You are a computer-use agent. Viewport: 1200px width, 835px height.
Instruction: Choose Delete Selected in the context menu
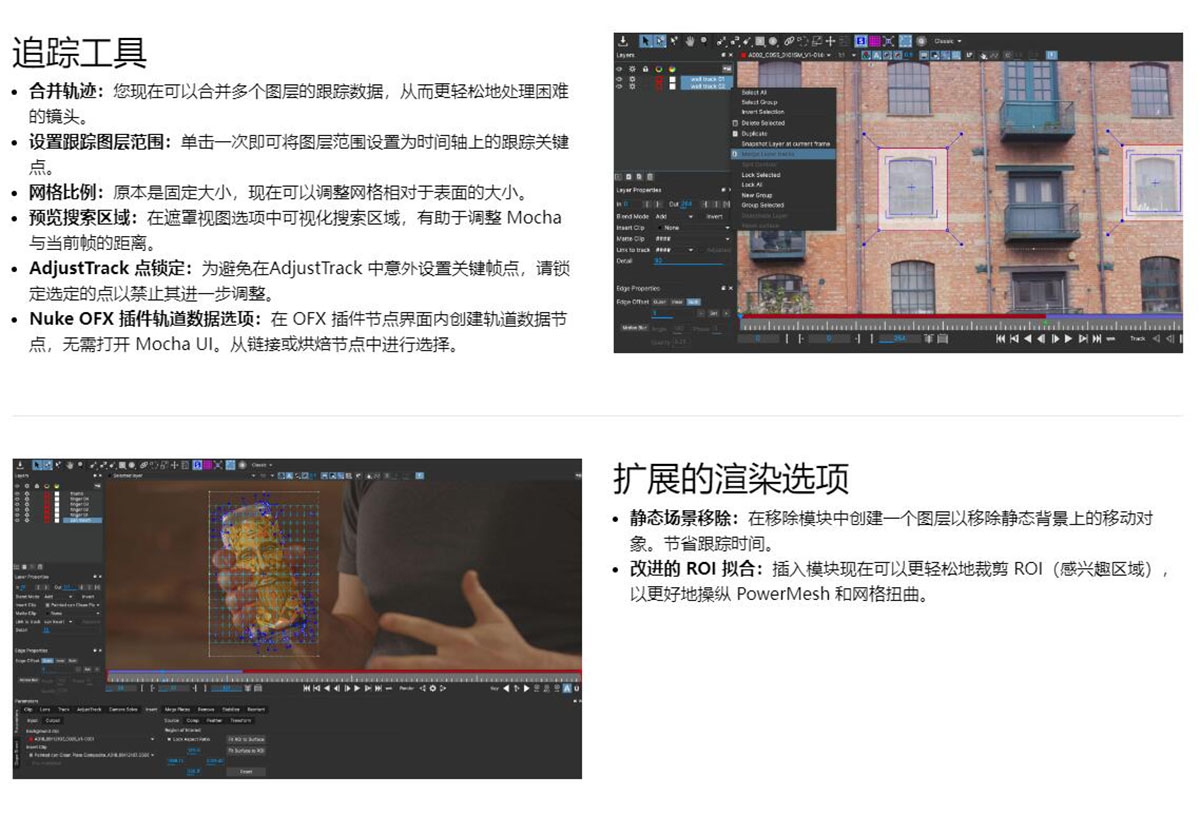[x=763, y=123]
